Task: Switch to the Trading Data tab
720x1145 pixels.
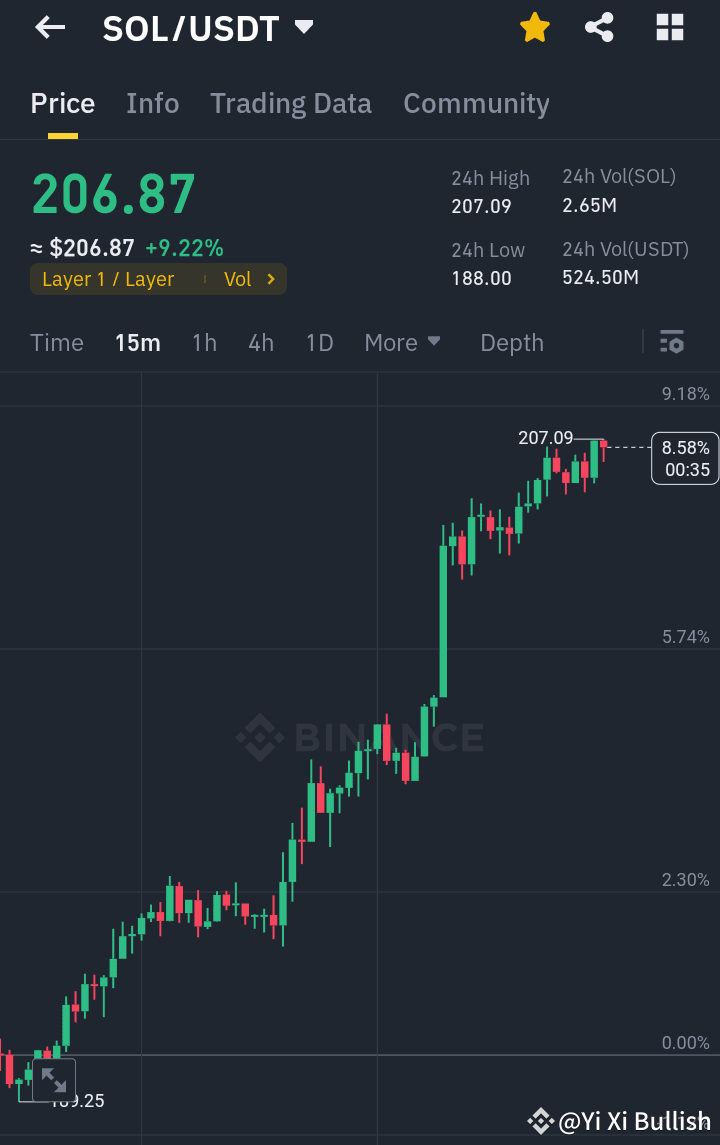Action: click(x=291, y=103)
